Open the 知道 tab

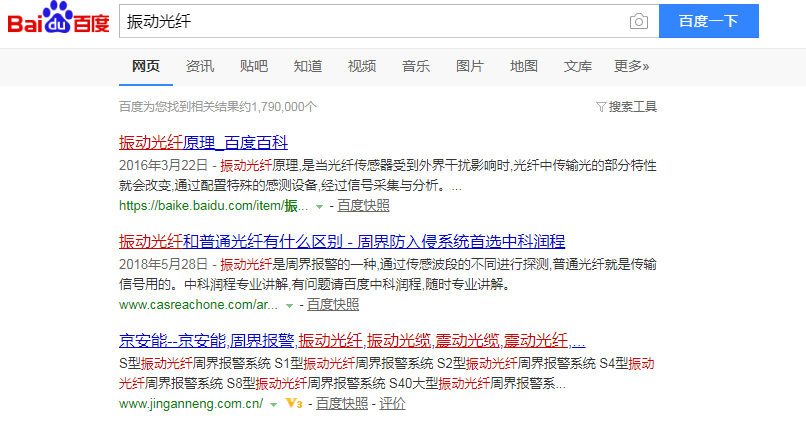coord(307,66)
